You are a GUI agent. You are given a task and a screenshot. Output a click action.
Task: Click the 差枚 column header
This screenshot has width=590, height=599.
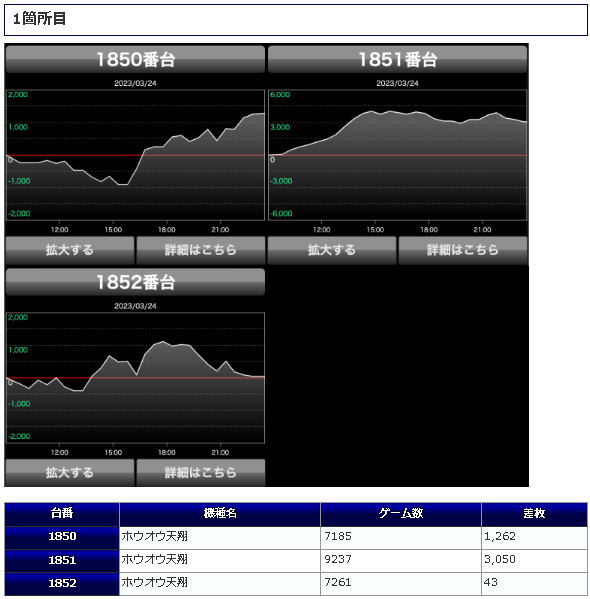(x=534, y=514)
